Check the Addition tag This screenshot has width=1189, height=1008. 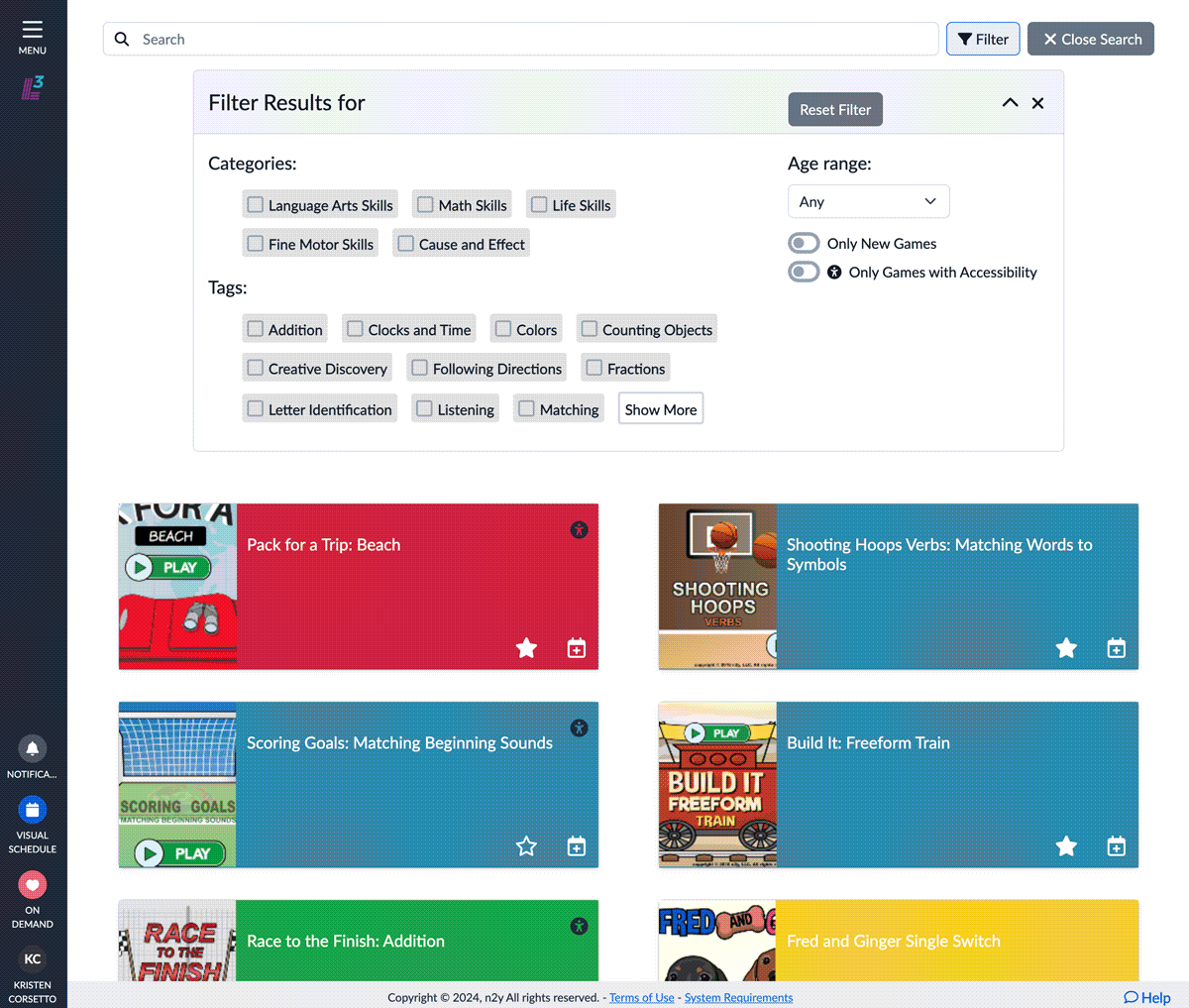click(256, 328)
